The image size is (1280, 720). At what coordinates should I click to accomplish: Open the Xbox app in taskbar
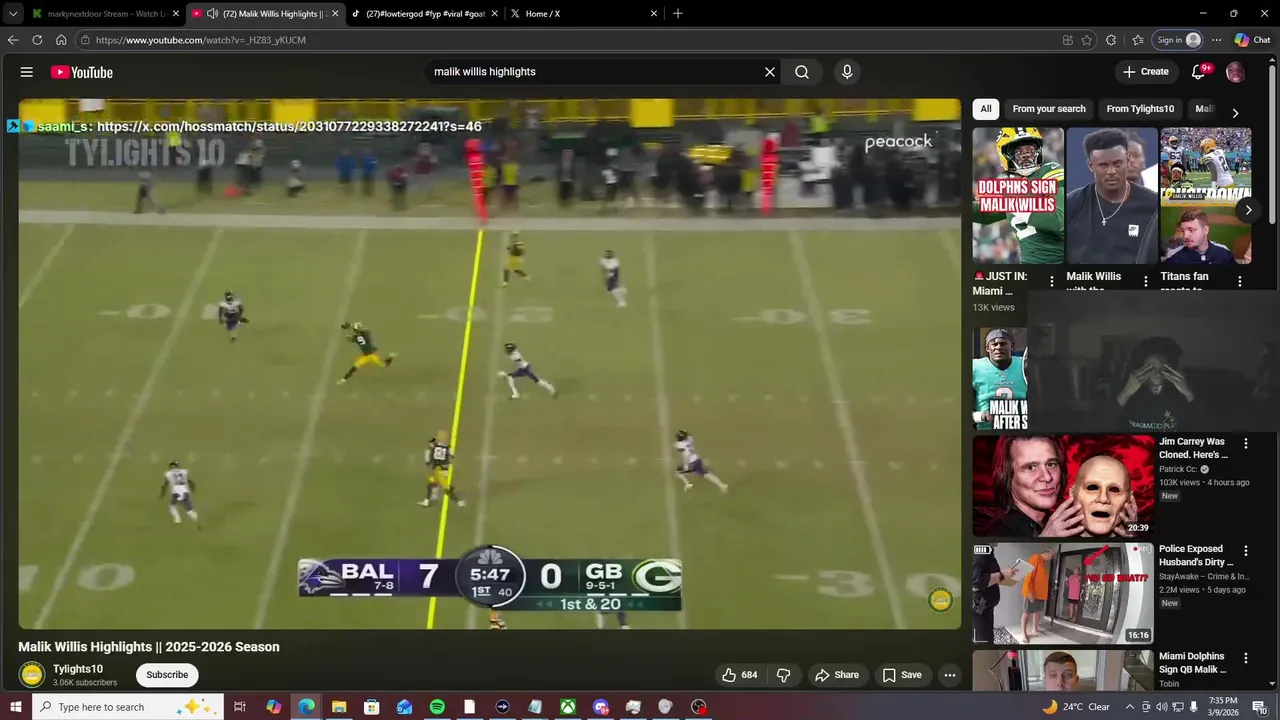pos(567,707)
